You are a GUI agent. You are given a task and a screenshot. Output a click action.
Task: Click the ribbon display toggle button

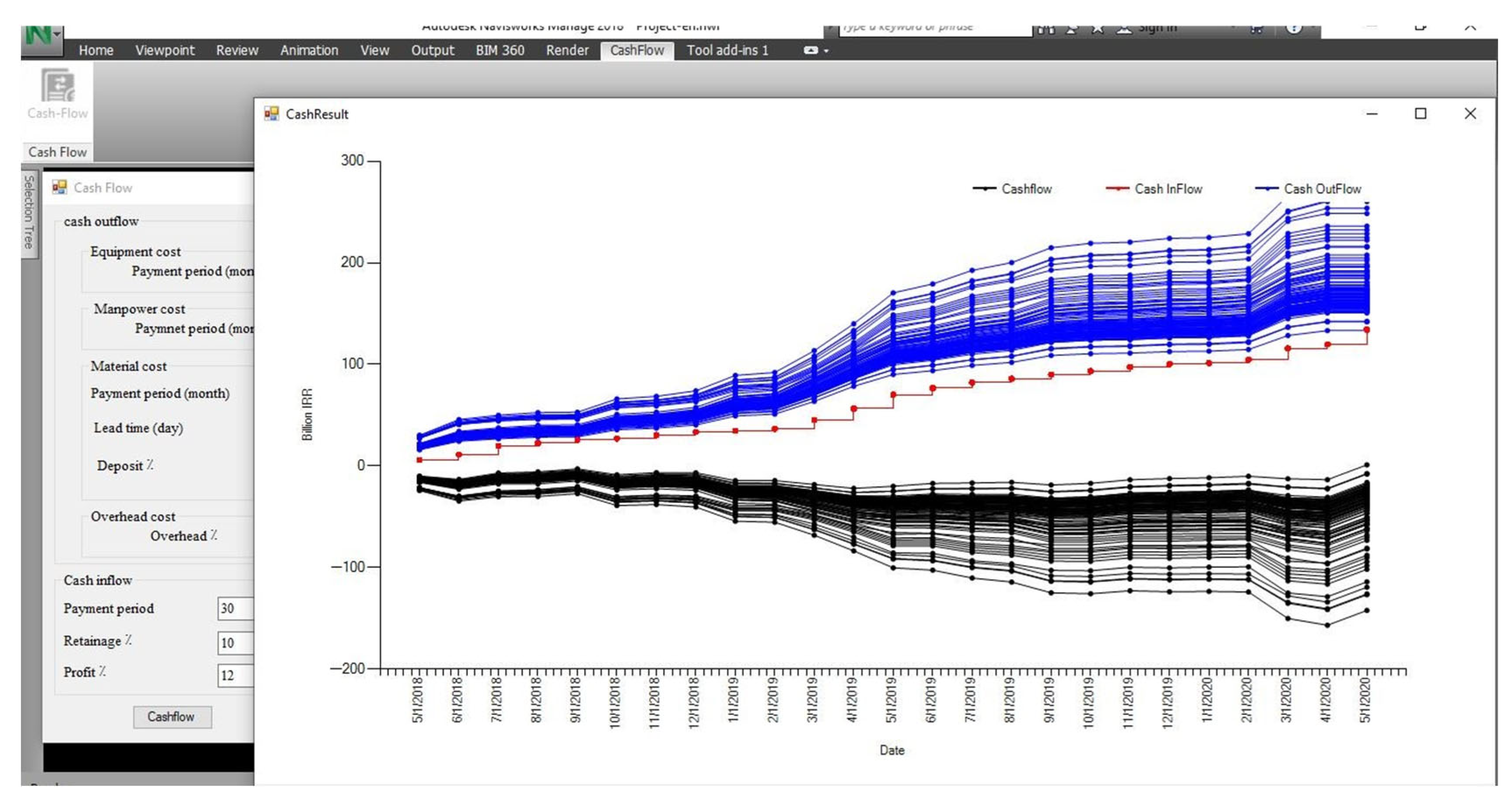pyautogui.click(x=811, y=50)
